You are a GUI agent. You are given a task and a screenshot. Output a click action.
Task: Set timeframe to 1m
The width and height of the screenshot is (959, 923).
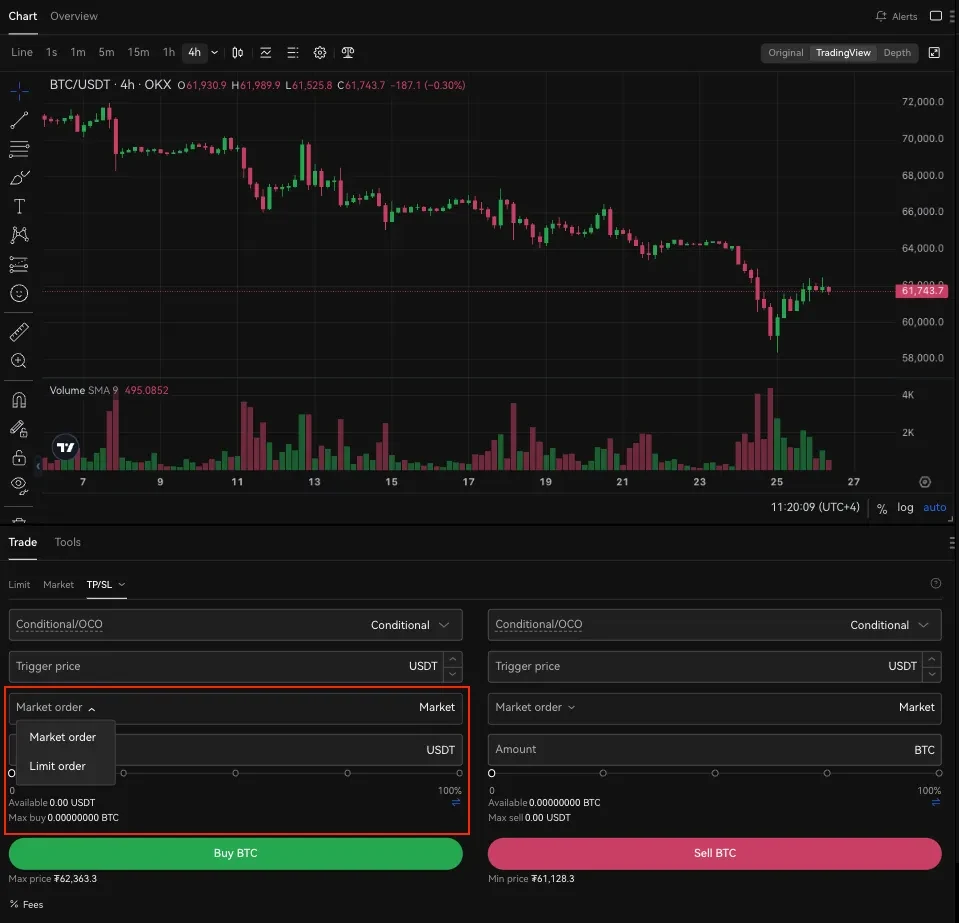(78, 53)
